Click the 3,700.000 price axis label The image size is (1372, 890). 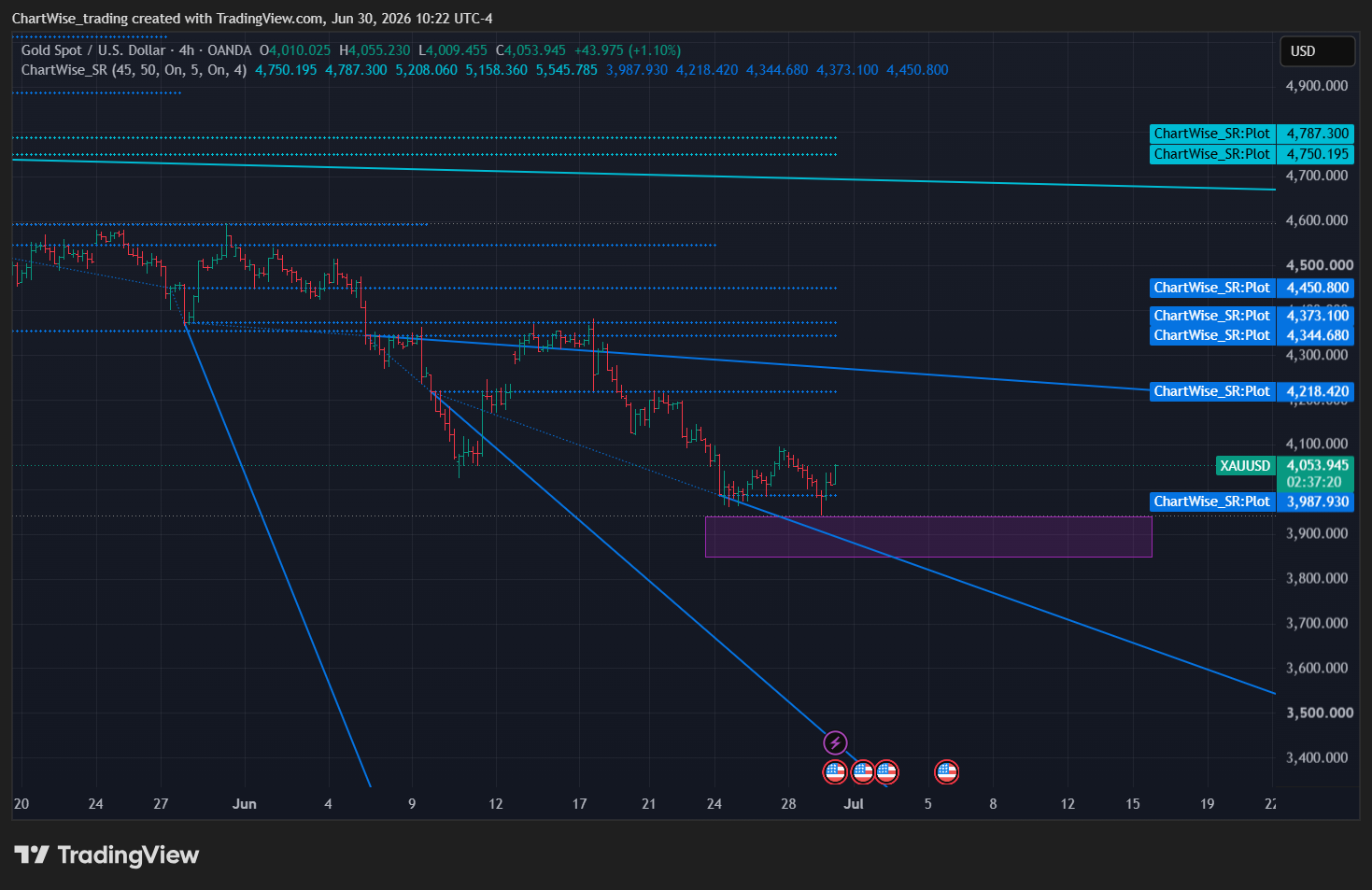(x=1317, y=623)
